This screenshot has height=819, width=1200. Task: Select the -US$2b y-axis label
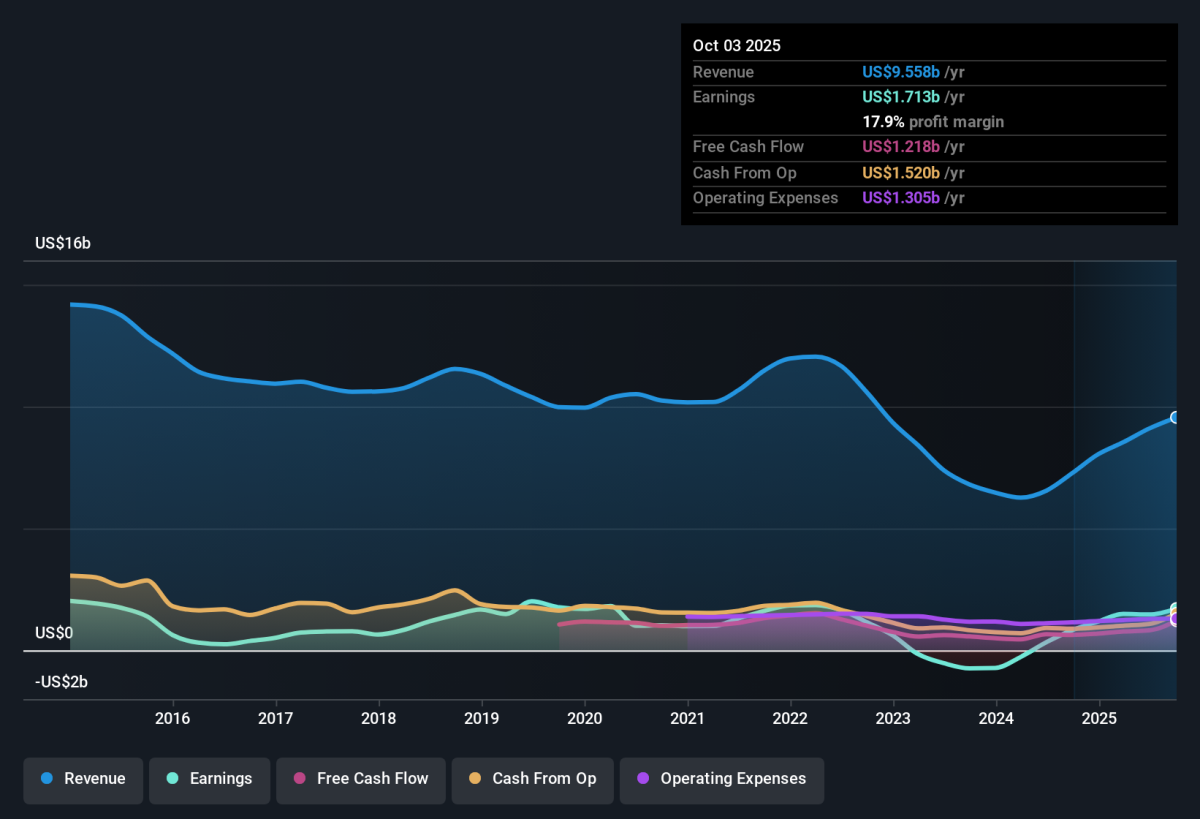pyautogui.click(x=62, y=682)
